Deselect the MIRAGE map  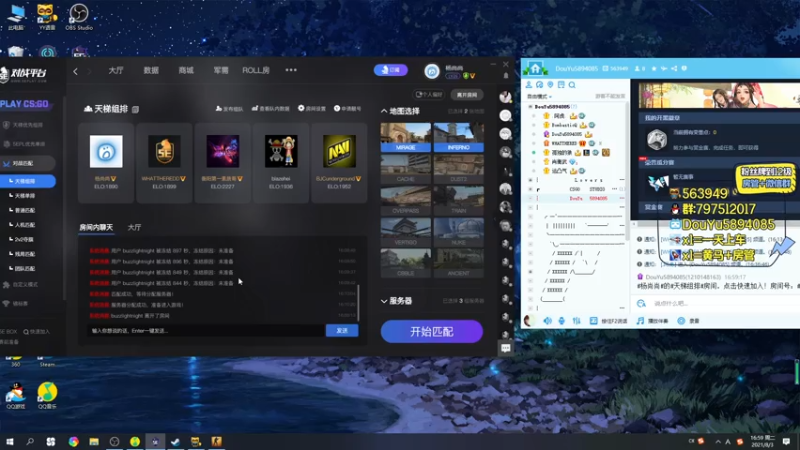pyautogui.click(x=406, y=137)
